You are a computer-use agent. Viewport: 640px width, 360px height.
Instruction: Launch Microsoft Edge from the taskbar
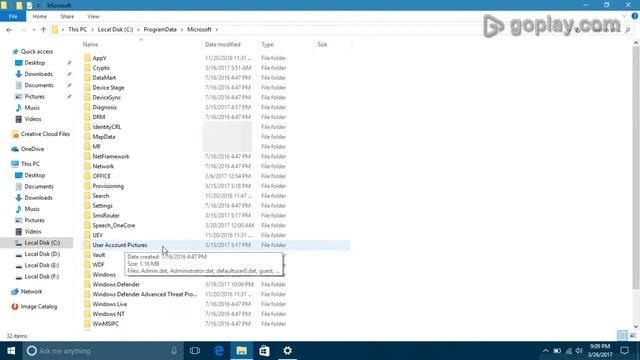(219, 351)
